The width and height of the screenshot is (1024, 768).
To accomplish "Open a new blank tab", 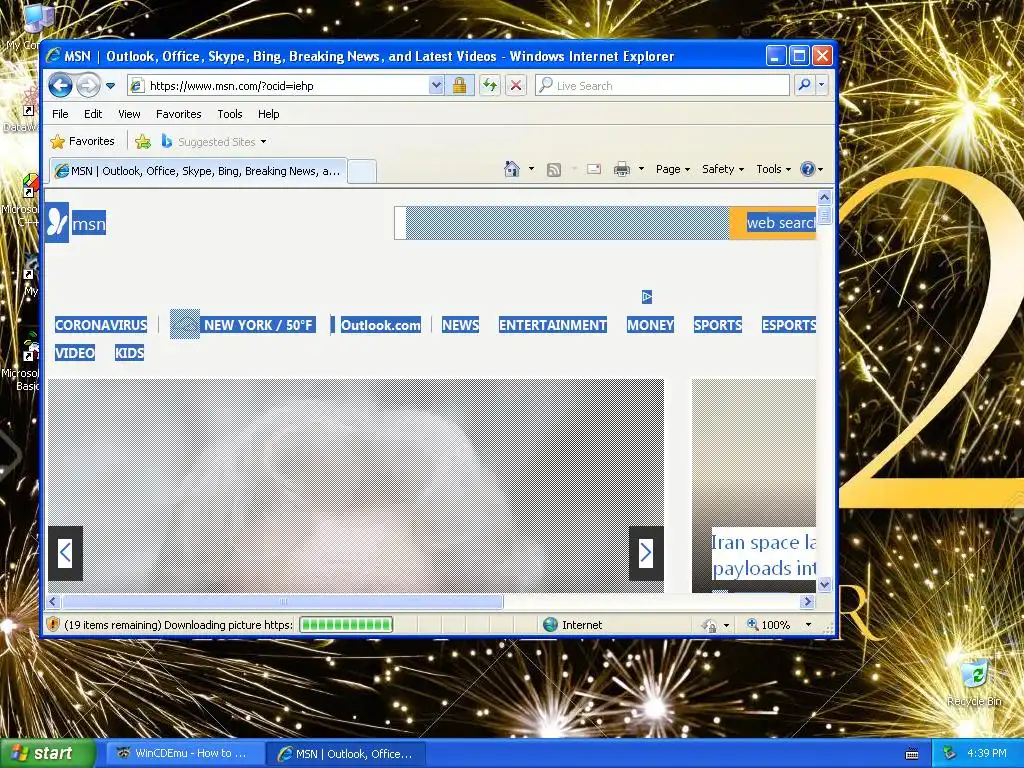I will click(362, 172).
